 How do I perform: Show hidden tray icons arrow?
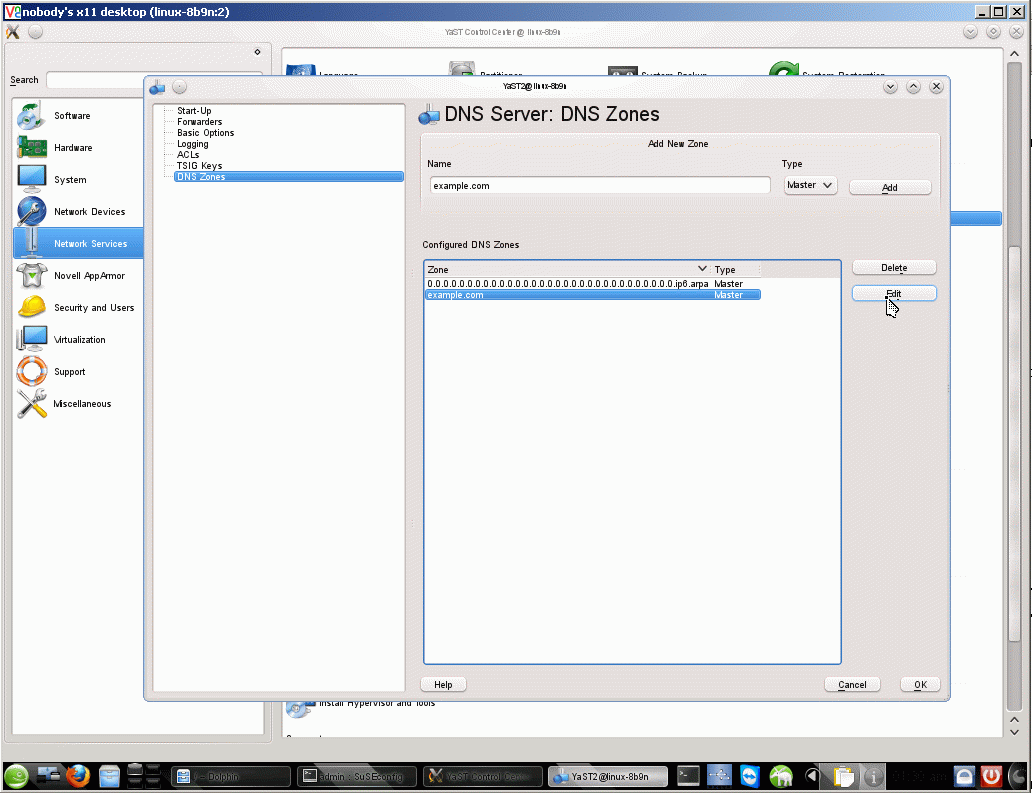pos(812,777)
